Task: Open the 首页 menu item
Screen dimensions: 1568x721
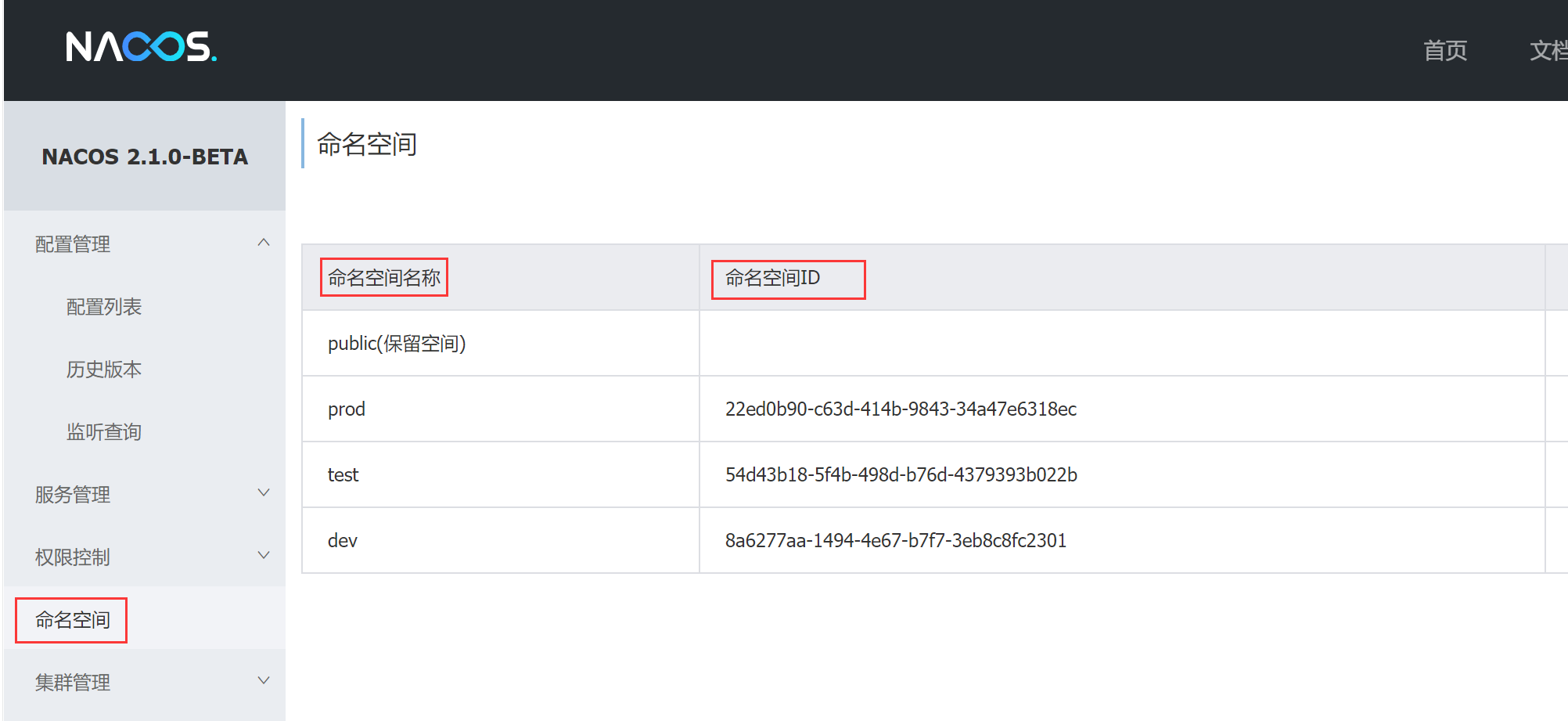Action: (x=1444, y=50)
